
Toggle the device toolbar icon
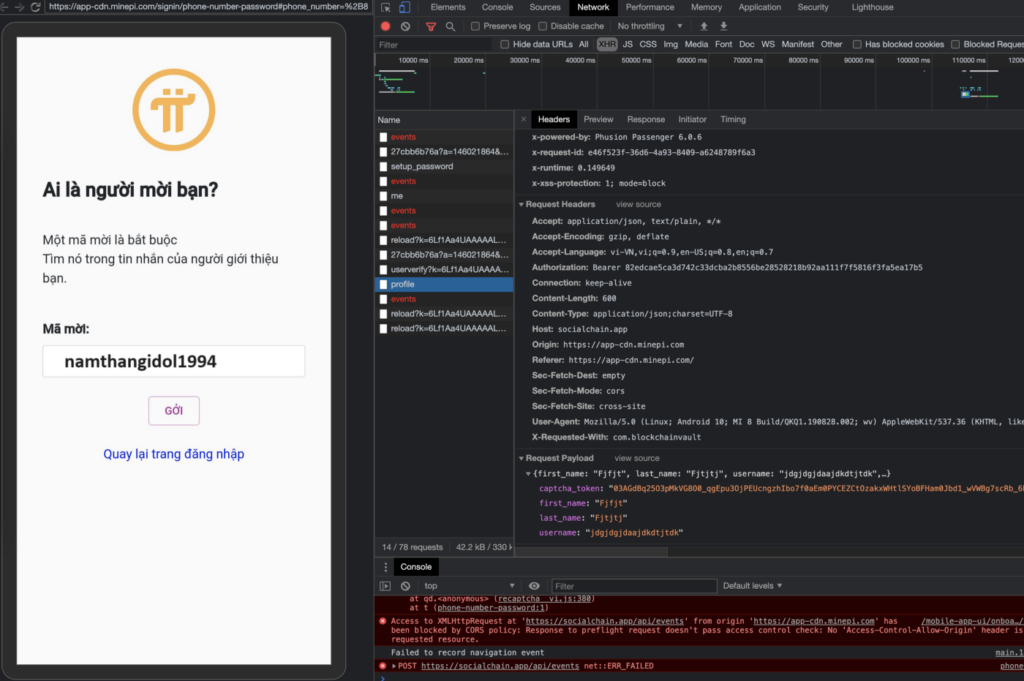(x=405, y=7)
